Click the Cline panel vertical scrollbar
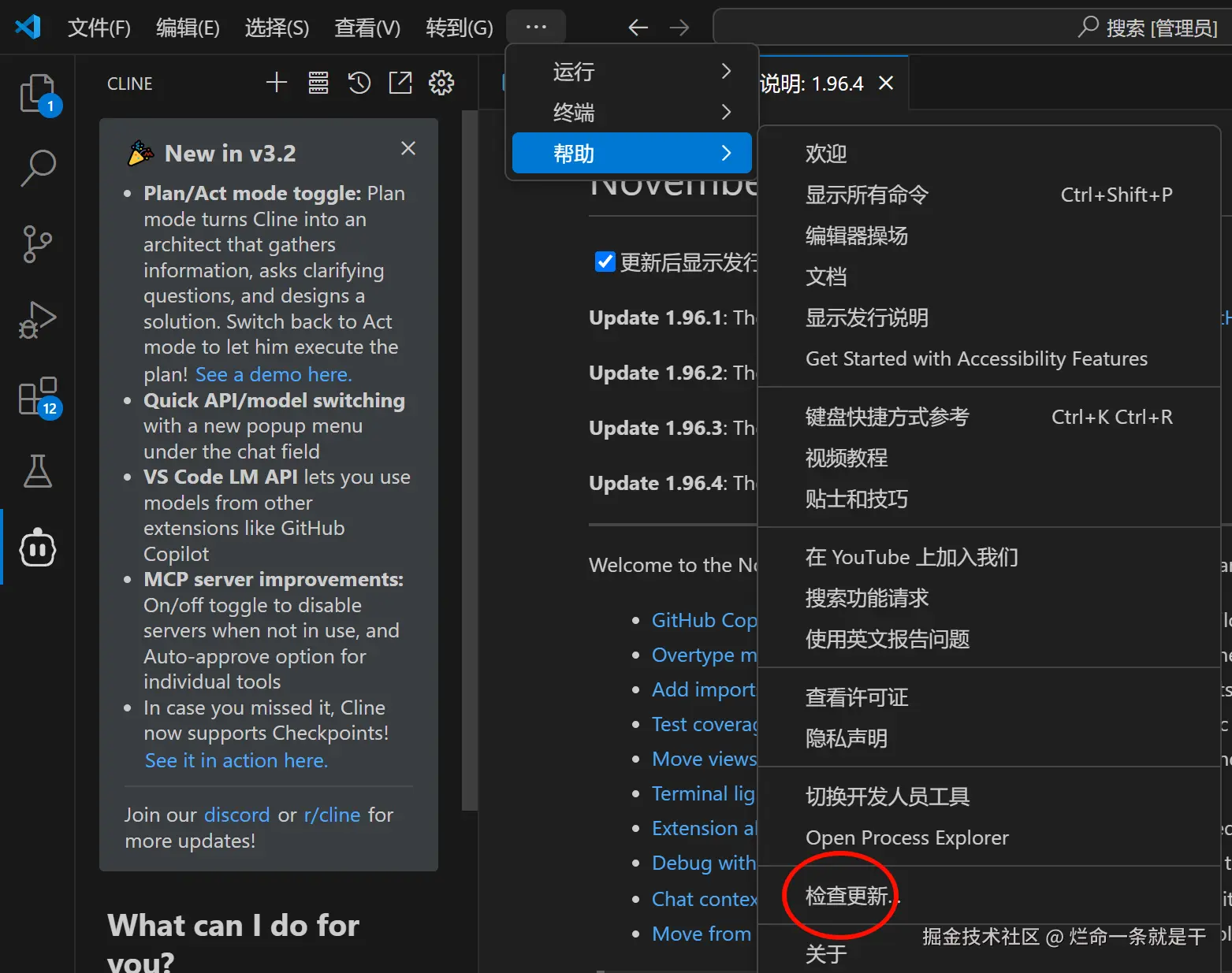This screenshot has height=973, width=1232. coord(470,460)
